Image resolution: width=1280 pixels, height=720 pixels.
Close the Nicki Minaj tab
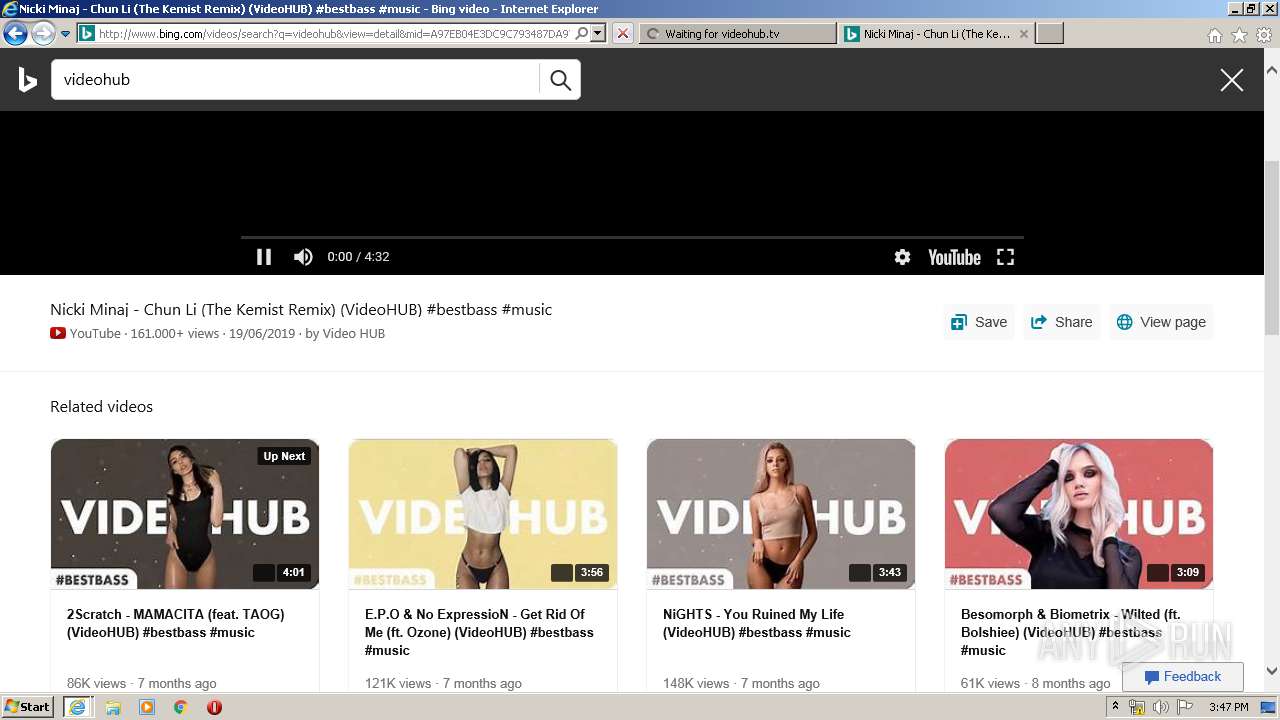[1023, 34]
